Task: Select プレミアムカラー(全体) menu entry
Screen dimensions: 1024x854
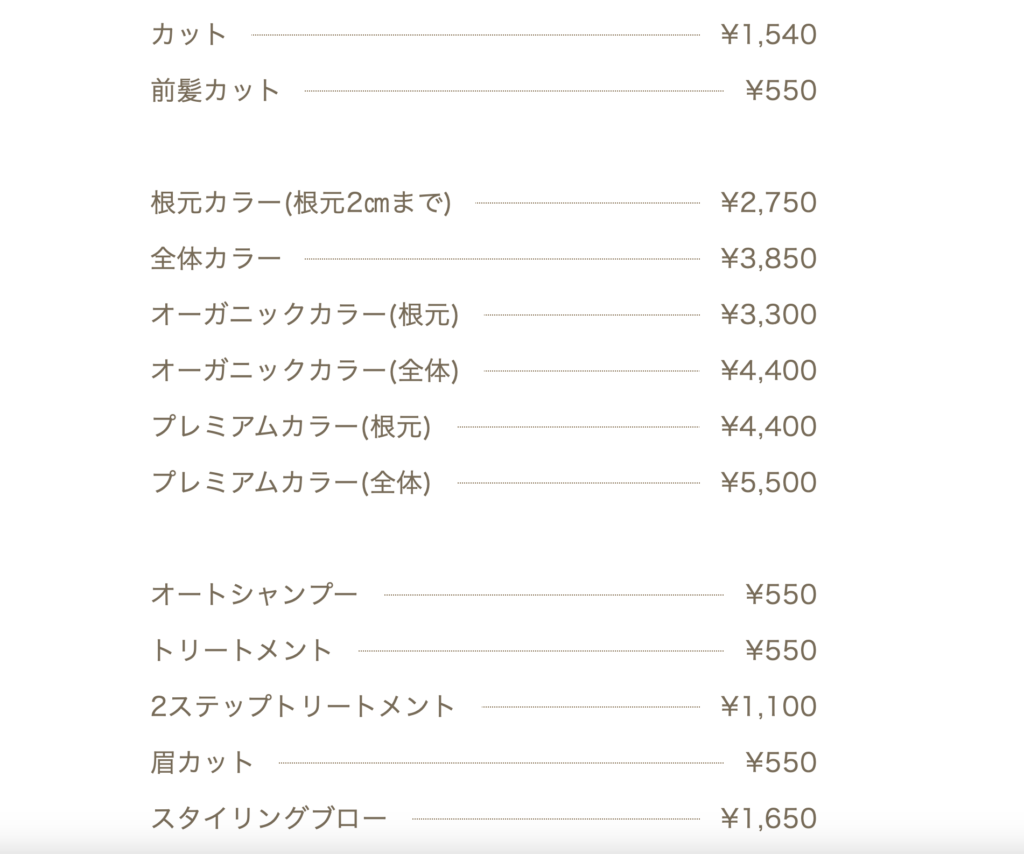Action: coord(291,483)
